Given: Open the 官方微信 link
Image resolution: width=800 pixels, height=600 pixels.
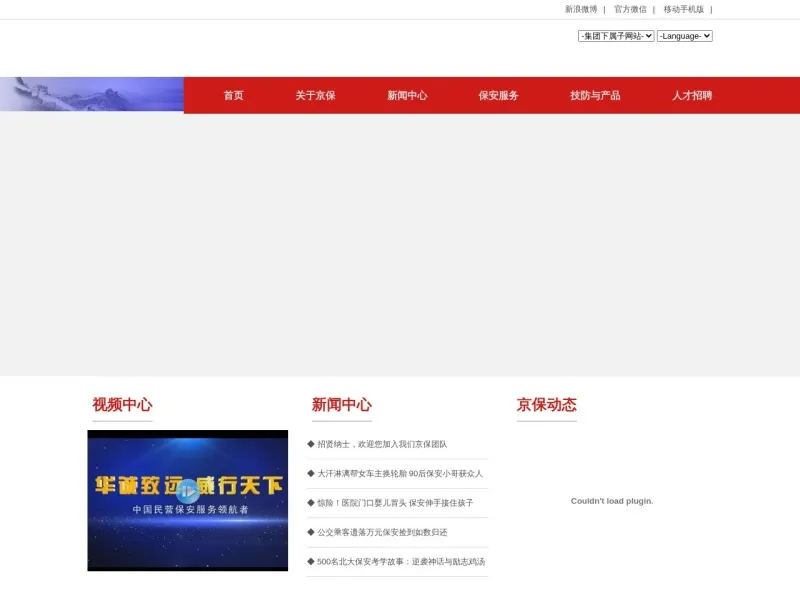Looking at the screenshot, I should (x=630, y=9).
